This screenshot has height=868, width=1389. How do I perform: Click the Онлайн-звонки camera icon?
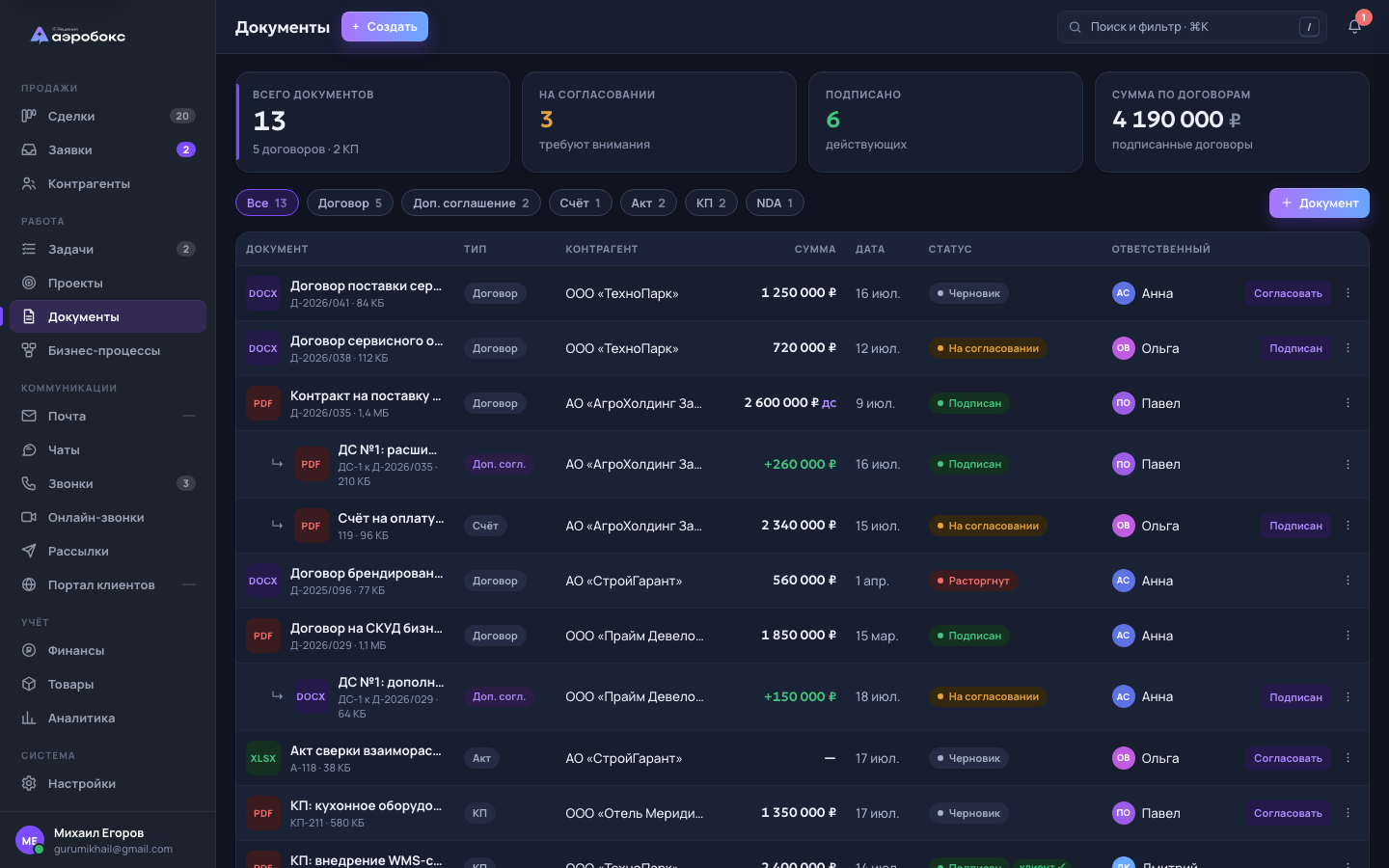pos(29,517)
